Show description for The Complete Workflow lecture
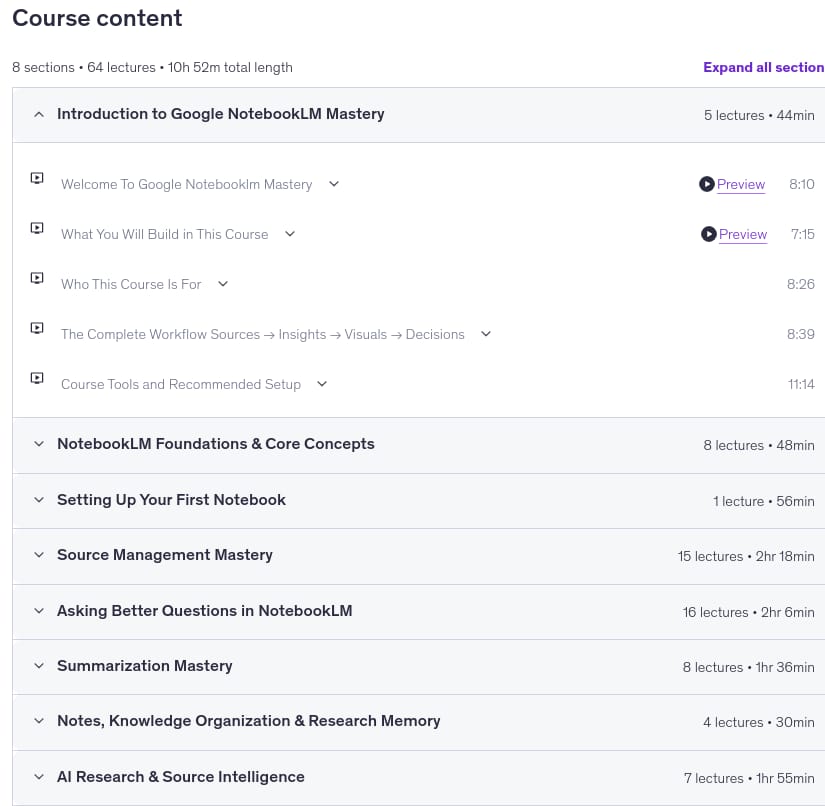 tap(486, 334)
